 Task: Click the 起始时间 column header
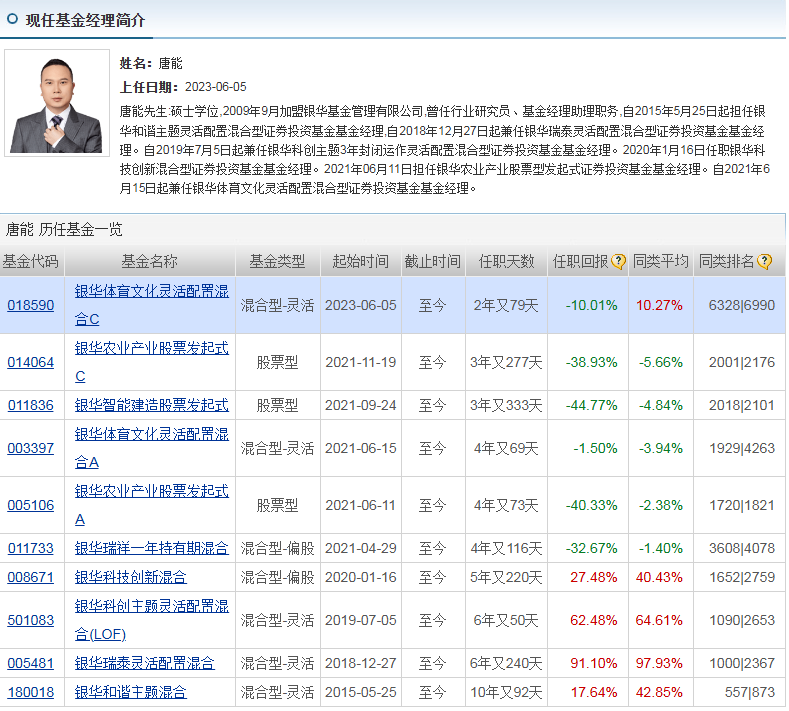pyautogui.click(x=360, y=262)
